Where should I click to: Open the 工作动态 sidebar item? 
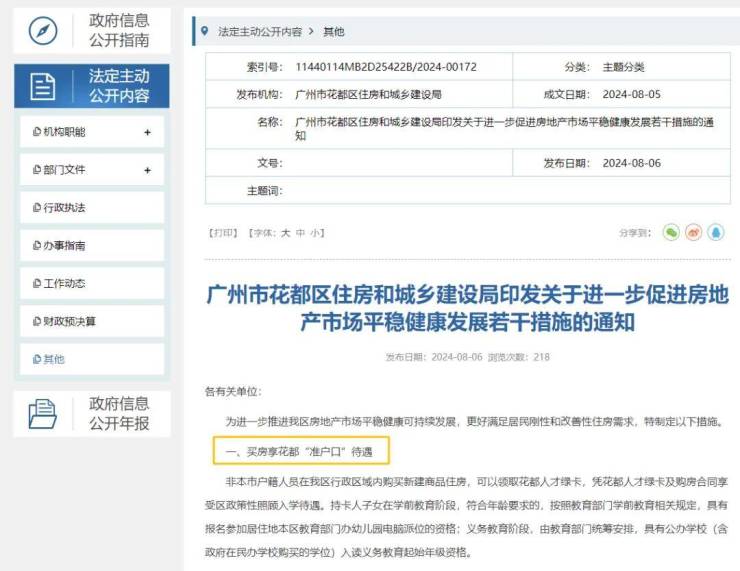(x=92, y=283)
